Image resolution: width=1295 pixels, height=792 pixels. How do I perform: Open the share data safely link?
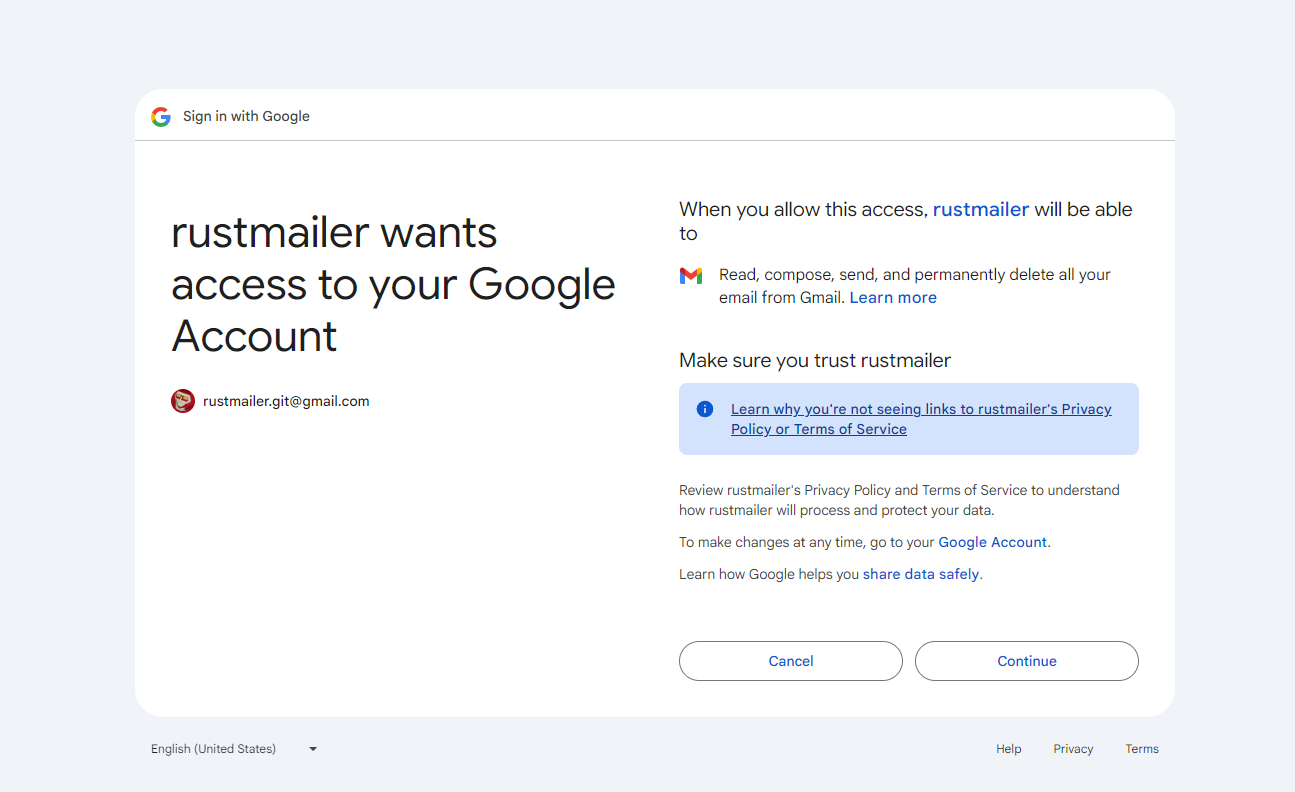(921, 574)
